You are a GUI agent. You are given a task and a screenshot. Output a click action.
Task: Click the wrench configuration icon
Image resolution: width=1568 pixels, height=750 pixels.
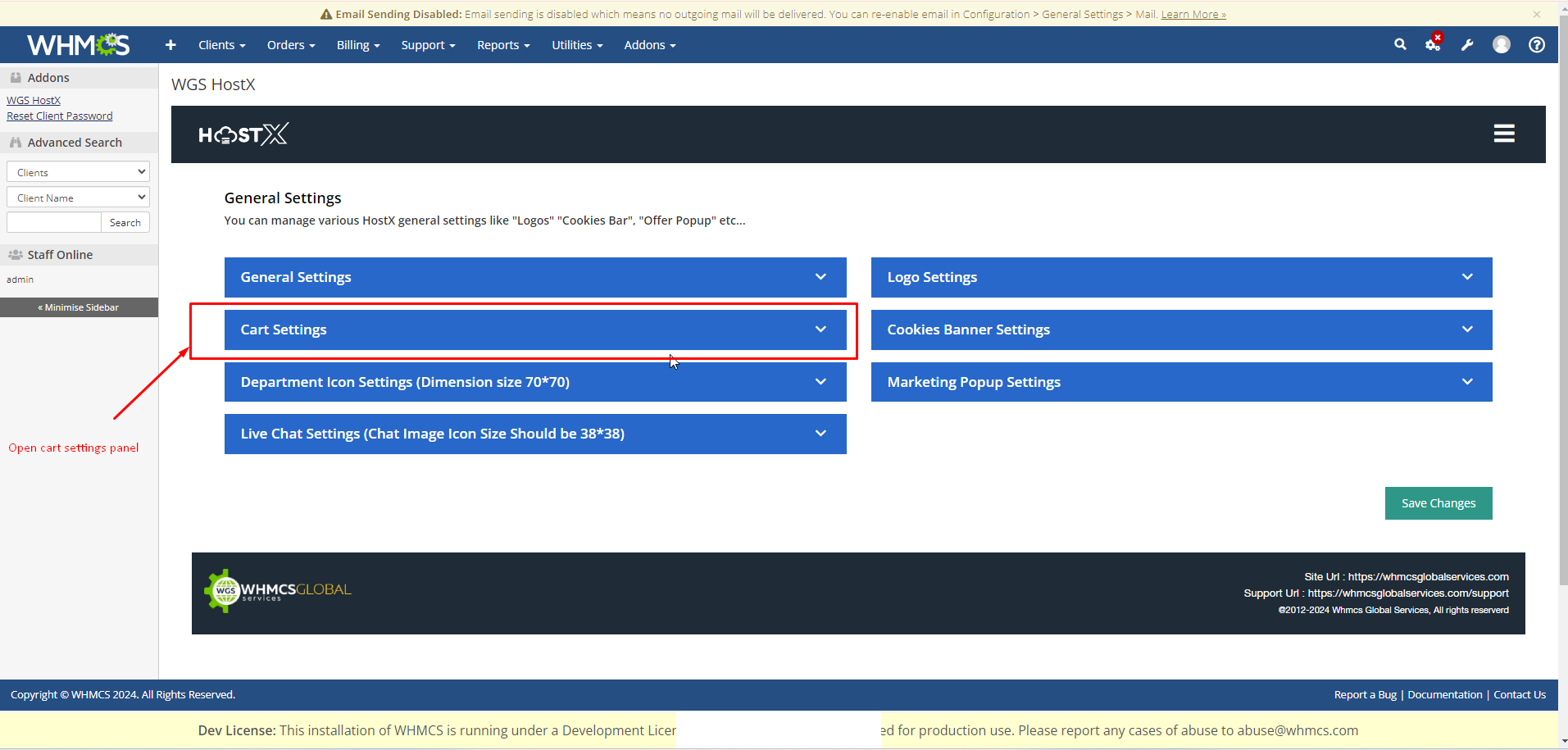(x=1467, y=45)
